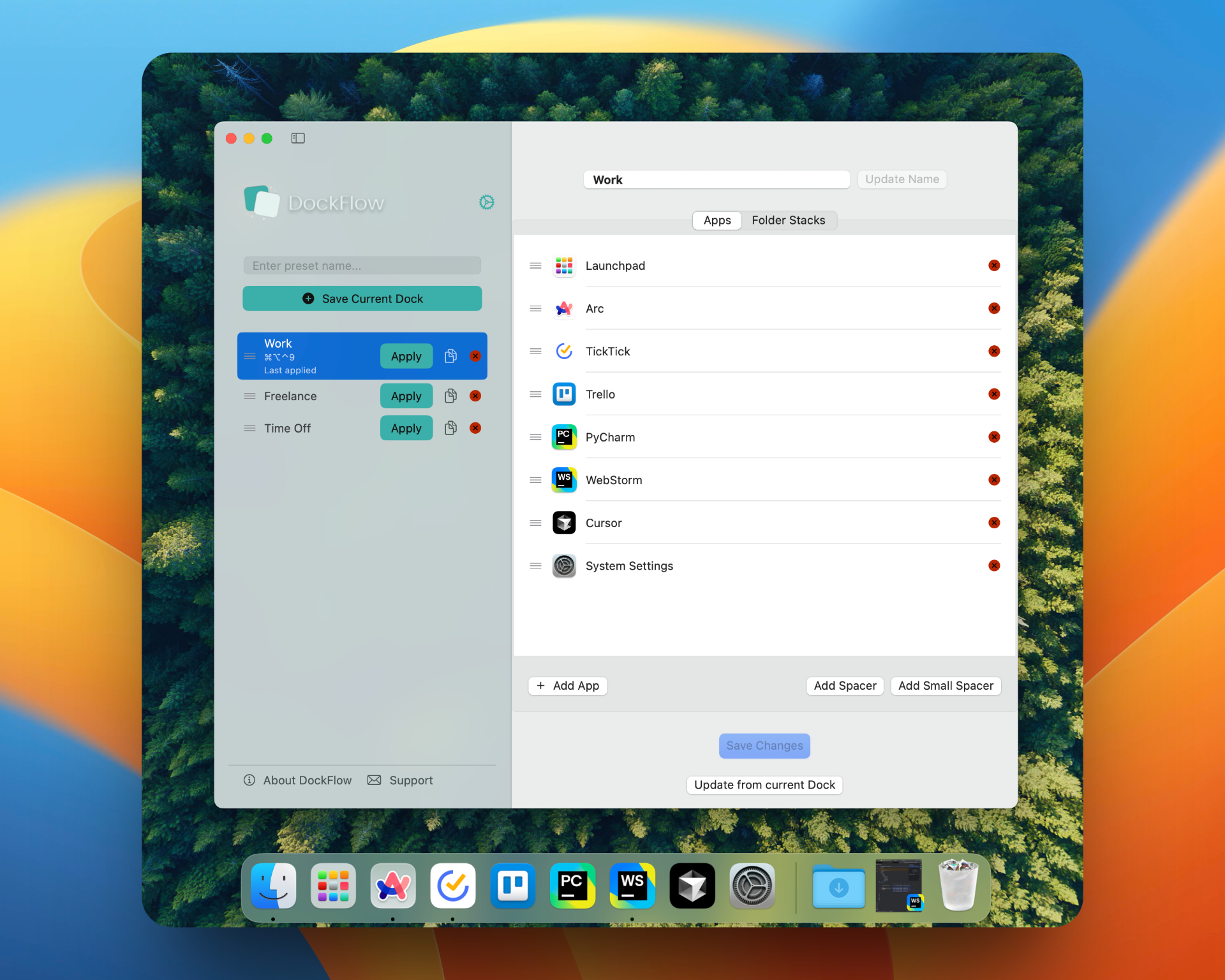The height and width of the screenshot is (980, 1225).
Task: Duplicate the Freelance preset
Action: 450,396
